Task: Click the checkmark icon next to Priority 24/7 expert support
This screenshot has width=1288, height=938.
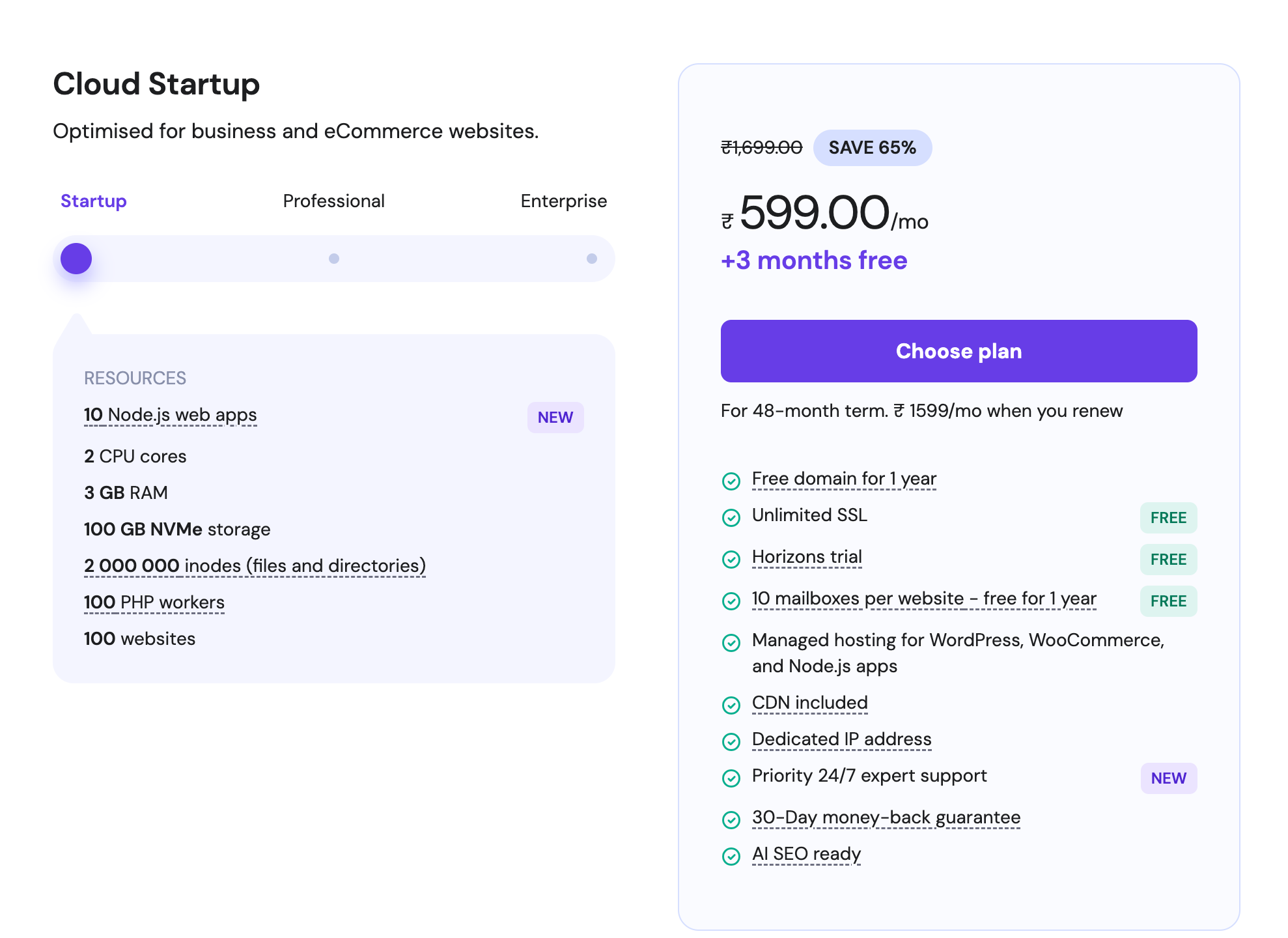Action: 731,778
